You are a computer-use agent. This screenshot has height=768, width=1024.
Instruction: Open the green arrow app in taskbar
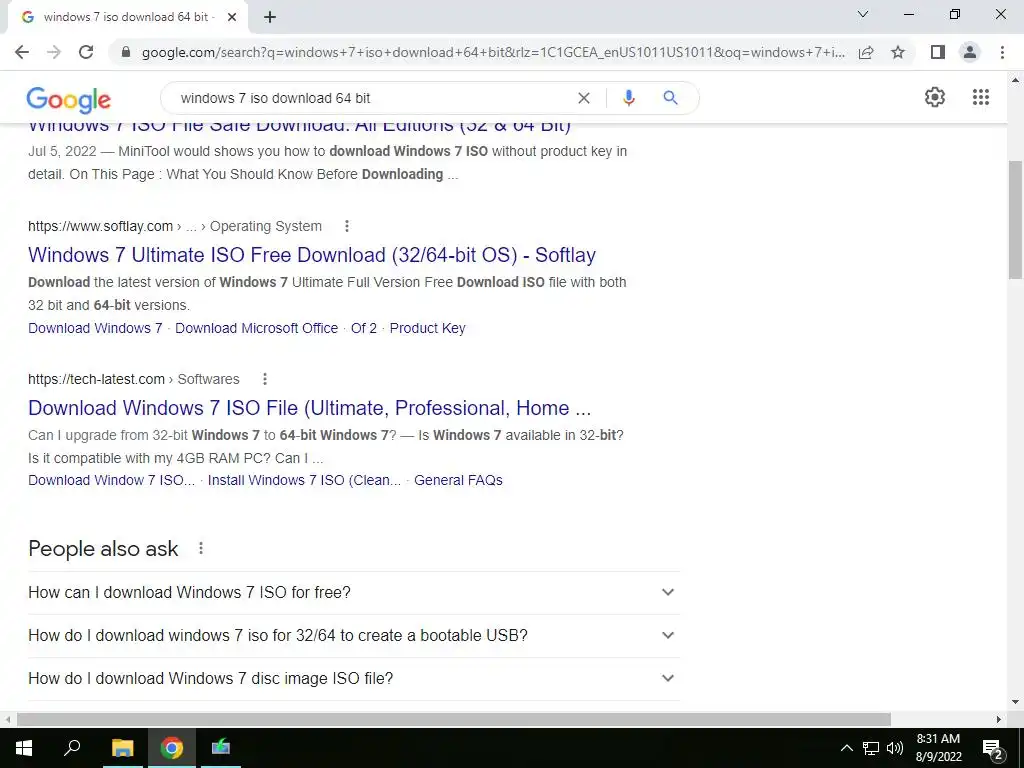(x=220, y=748)
